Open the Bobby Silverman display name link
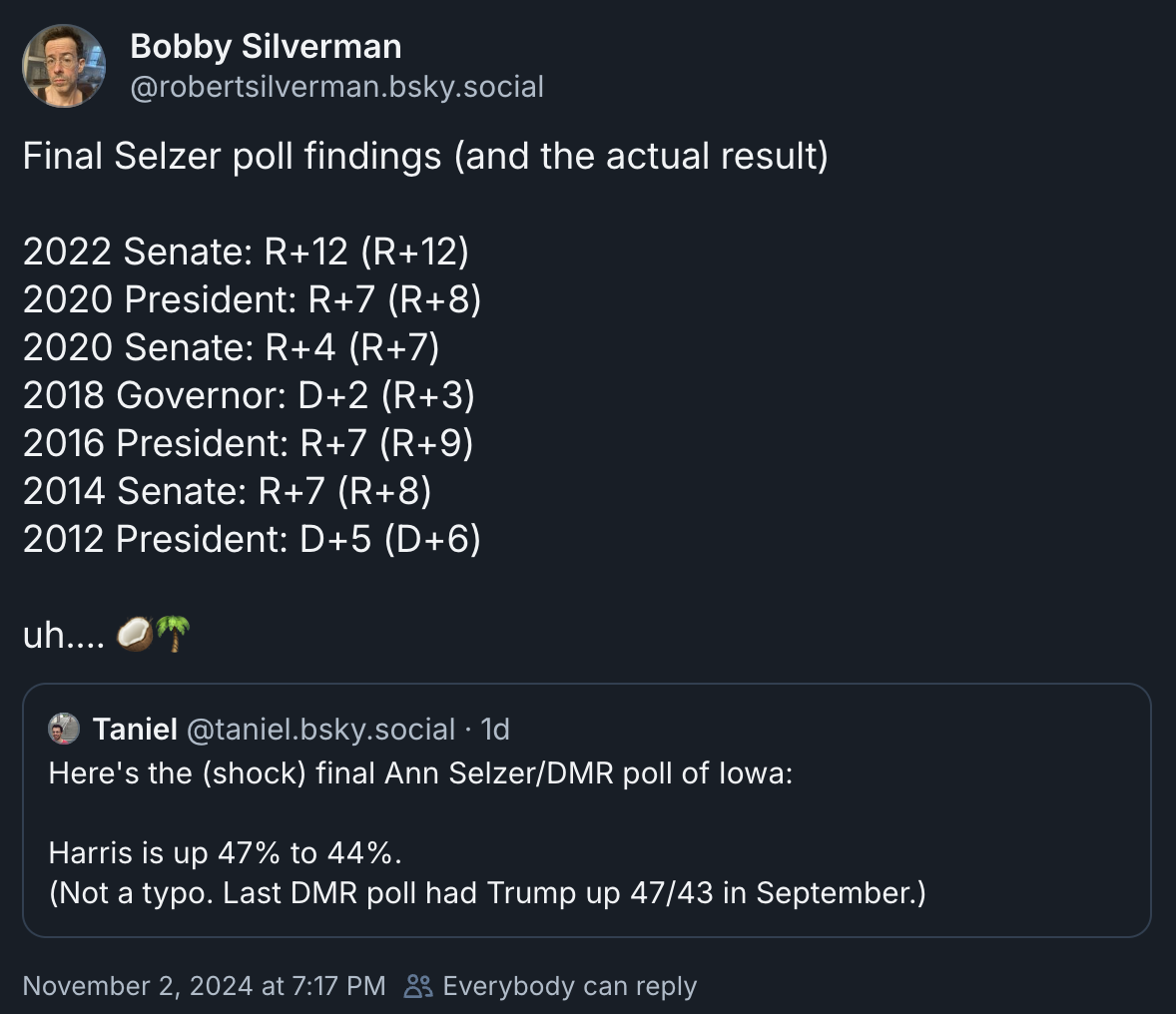This screenshot has width=1176, height=1014. tap(266, 46)
